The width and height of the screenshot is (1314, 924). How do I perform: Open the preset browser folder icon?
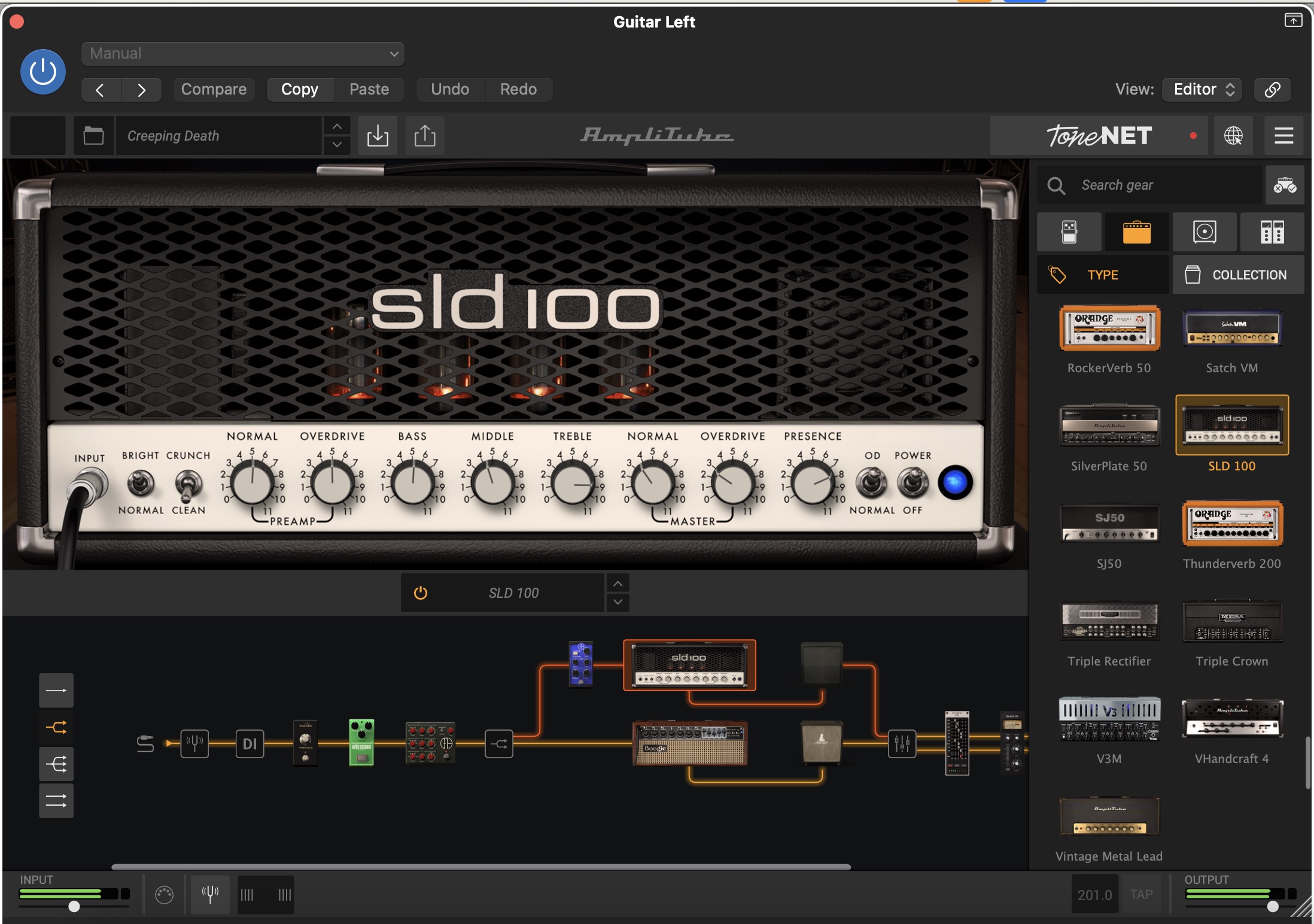click(93, 136)
